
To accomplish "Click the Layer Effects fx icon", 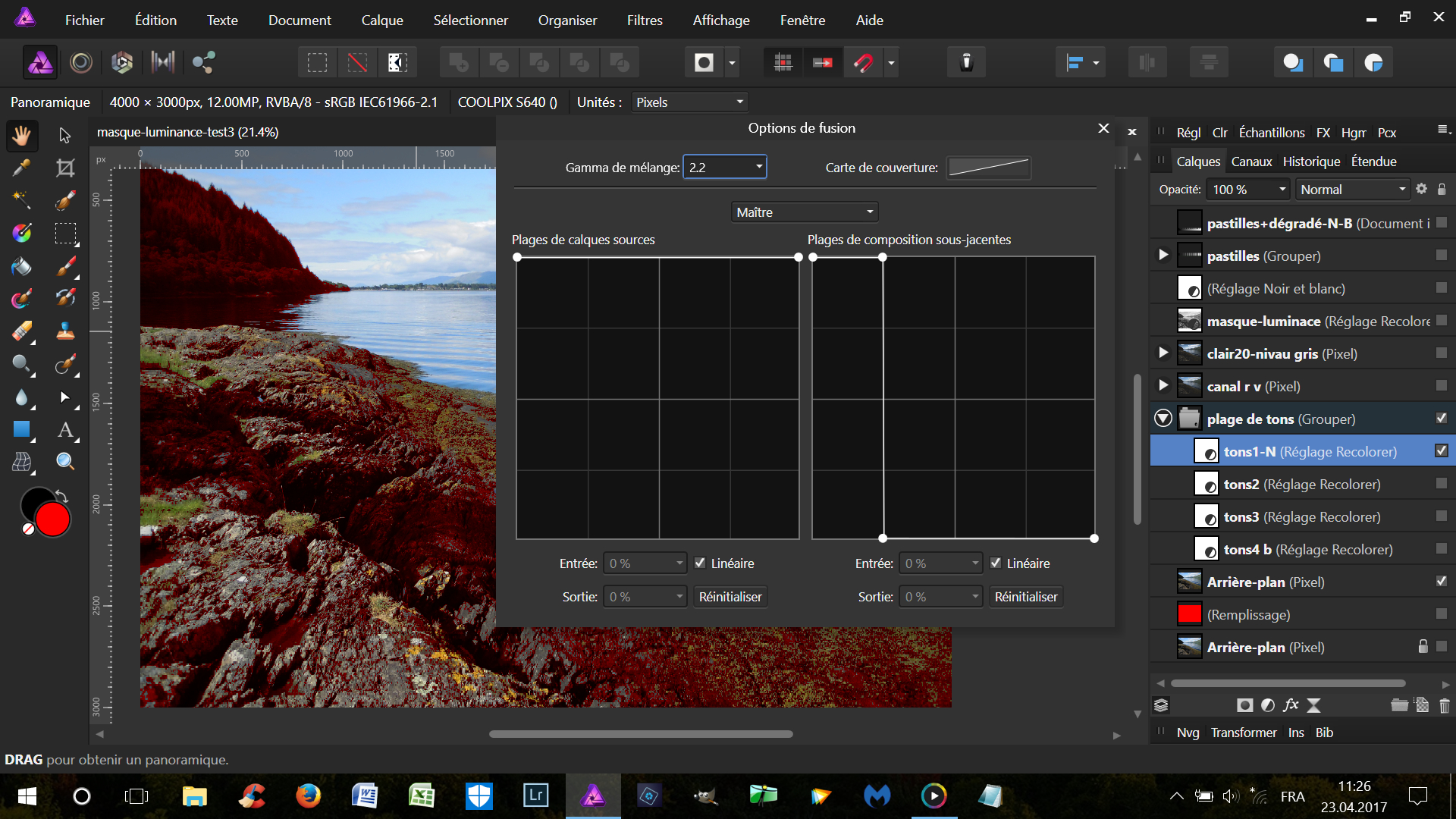I will (x=1291, y=705).
